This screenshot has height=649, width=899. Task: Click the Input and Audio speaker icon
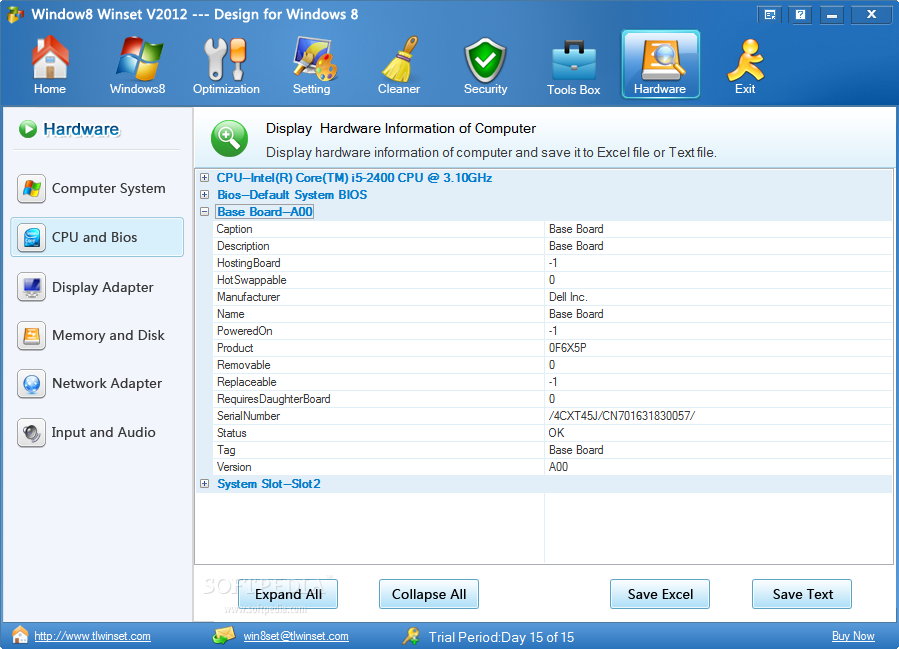point(31,432)
